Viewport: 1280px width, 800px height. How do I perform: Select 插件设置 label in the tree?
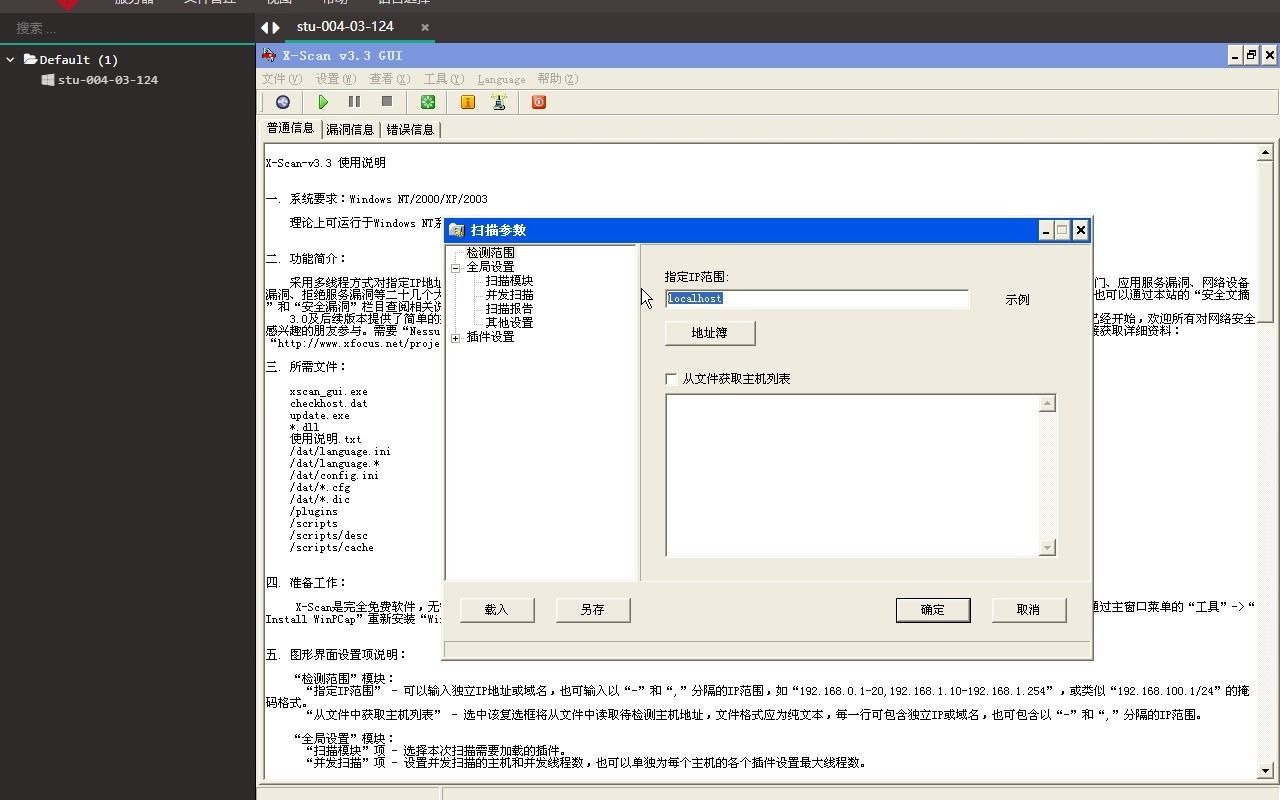pyautogui.click(x=490, y=337)
